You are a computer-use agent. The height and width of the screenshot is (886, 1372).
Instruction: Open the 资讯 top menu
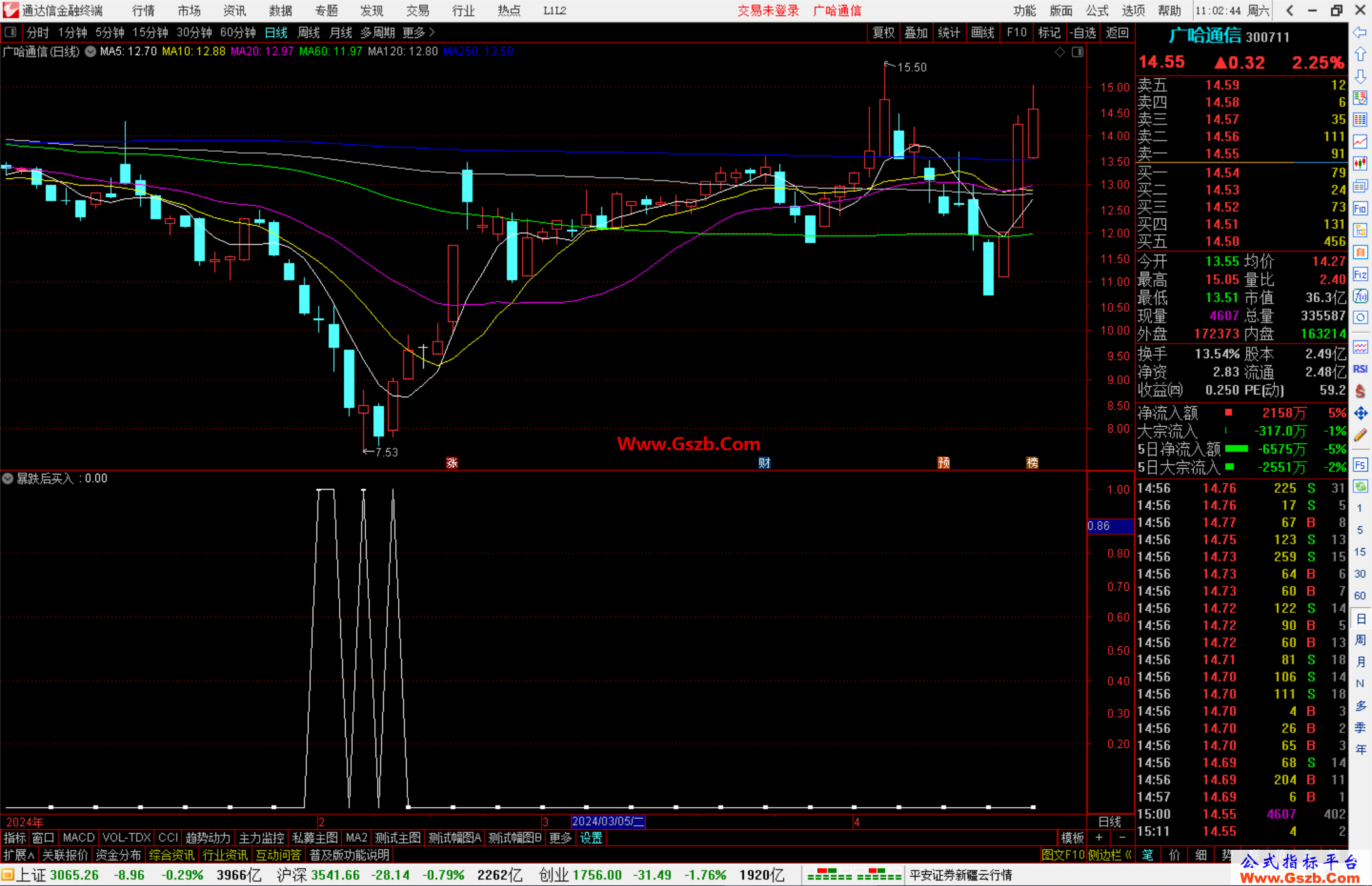click(x=234, y=11)
